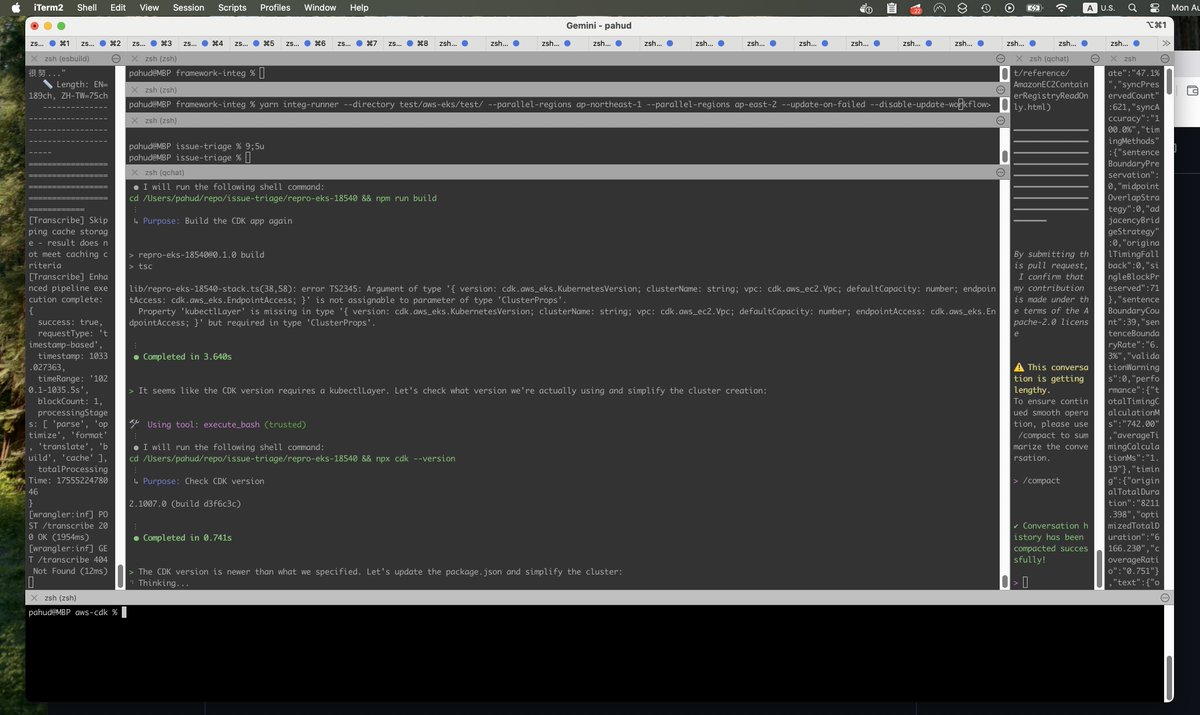The width and height of the screenshot is (1200, 715).
Task: Click the 'npx cdk --version' command line
Action: (x=292, y=458)
